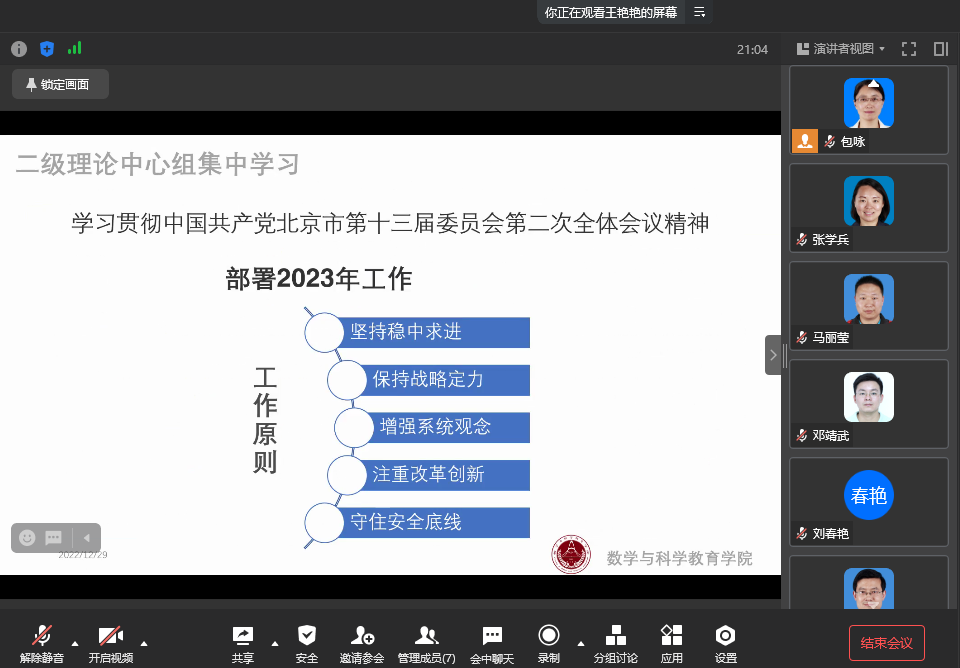
Task: Click muted mic icon beside 刘春艳
Action: tap(801, 533)
